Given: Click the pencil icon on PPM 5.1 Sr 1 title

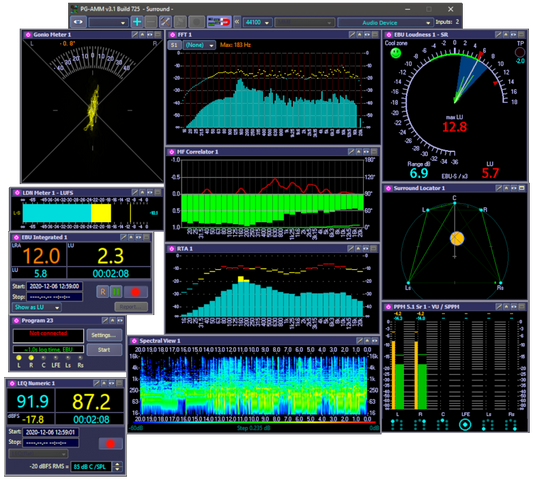Looking at the screenshot, I should coord(499,307).
